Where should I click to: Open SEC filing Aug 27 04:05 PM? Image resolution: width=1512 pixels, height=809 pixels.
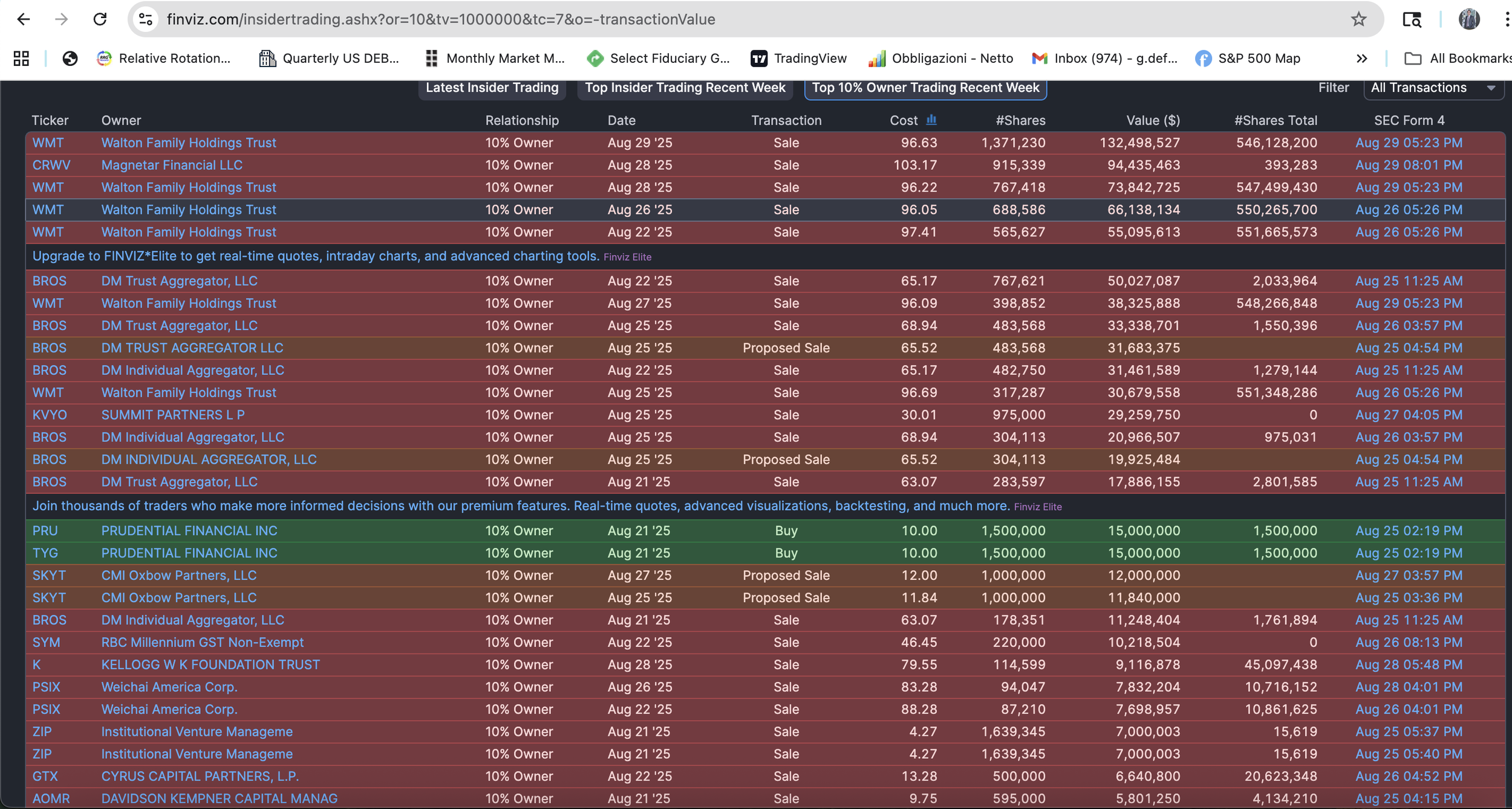(x=1409, y=415)
